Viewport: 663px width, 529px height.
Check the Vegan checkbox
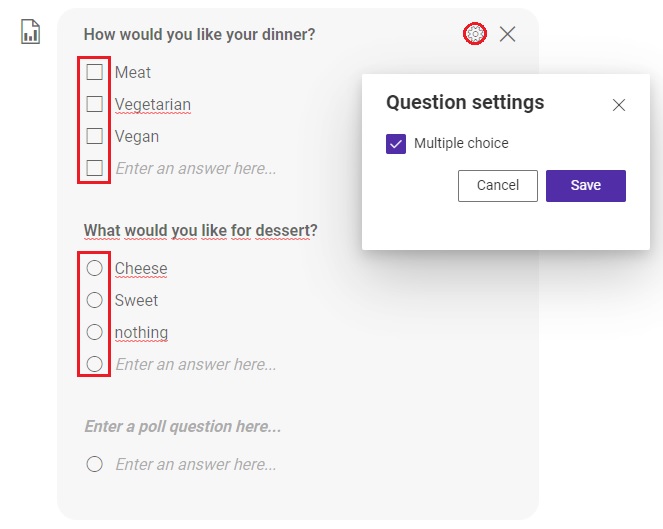pyautogui.click(x=94, y=136)
